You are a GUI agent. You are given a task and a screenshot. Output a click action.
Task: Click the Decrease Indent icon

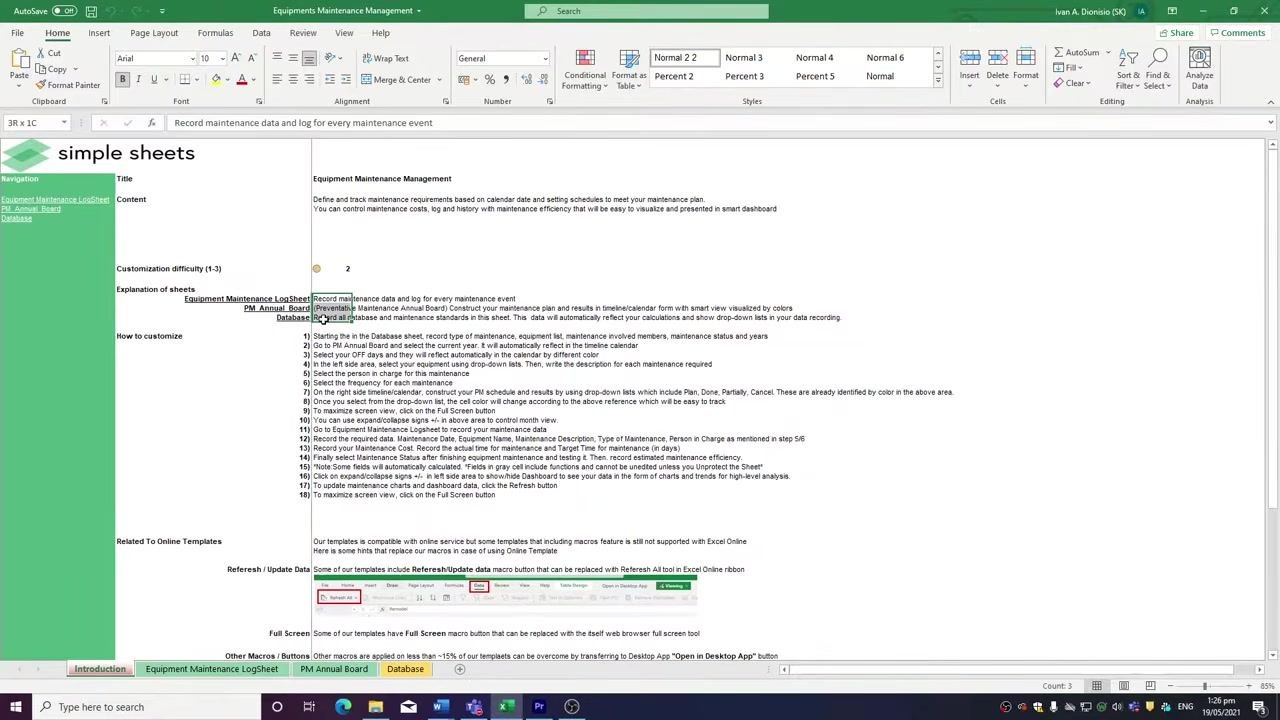(330, 80)
